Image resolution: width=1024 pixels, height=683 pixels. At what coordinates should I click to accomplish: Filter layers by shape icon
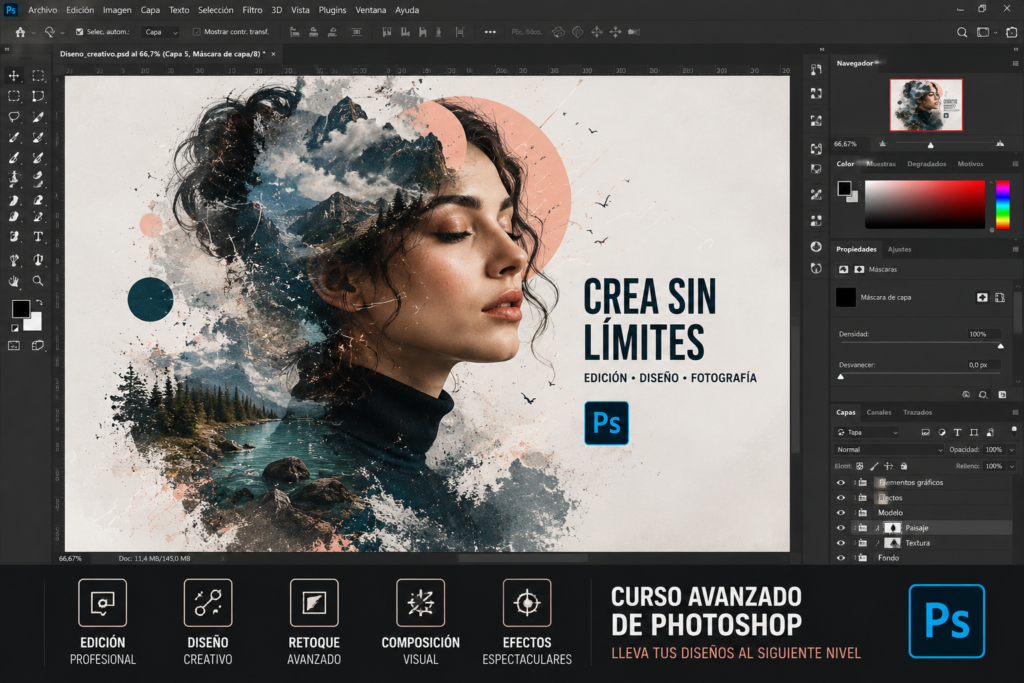(x=974, y=432)
